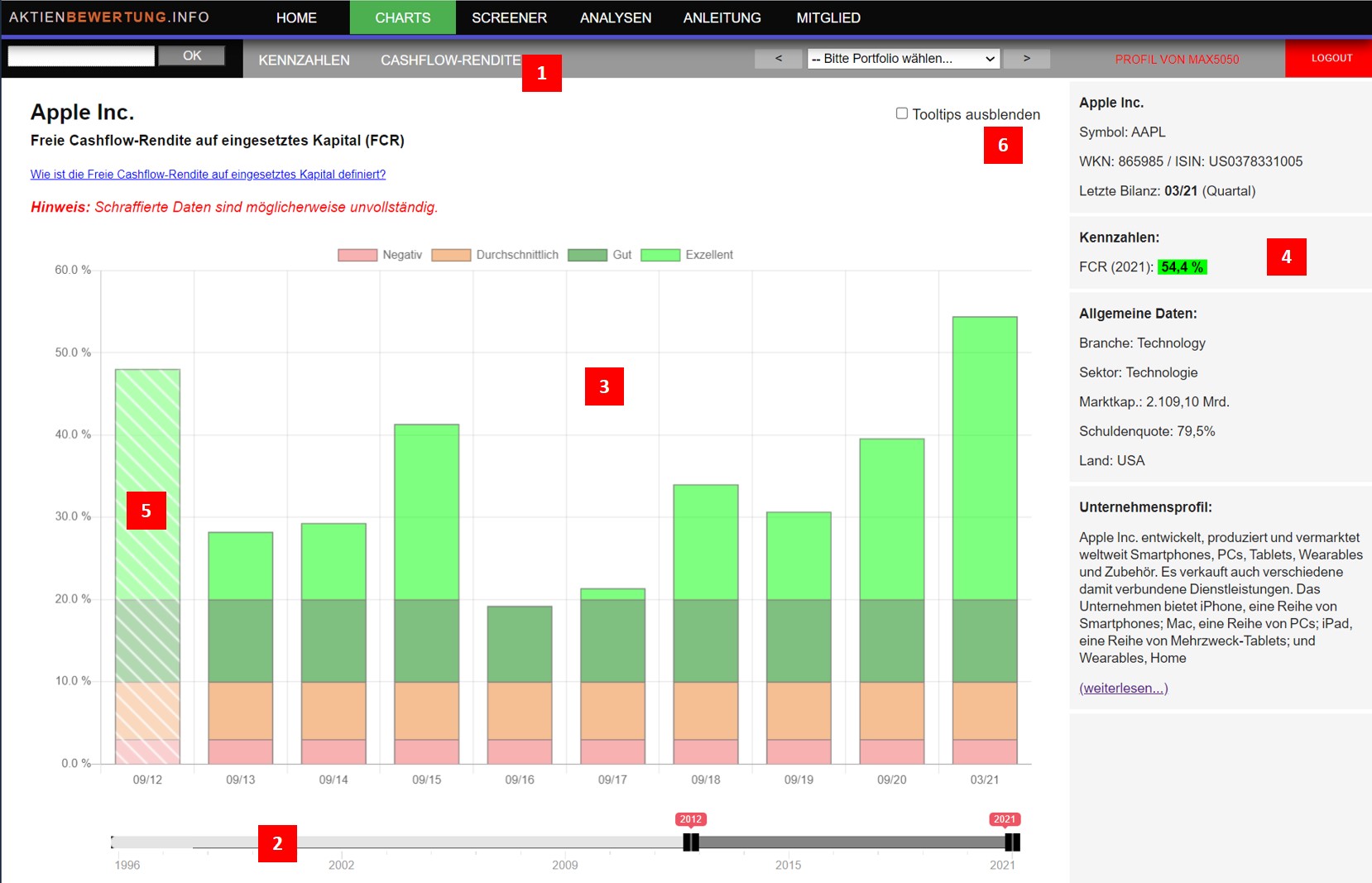Open the 'weiterlesen...' company profile link

1124,688
